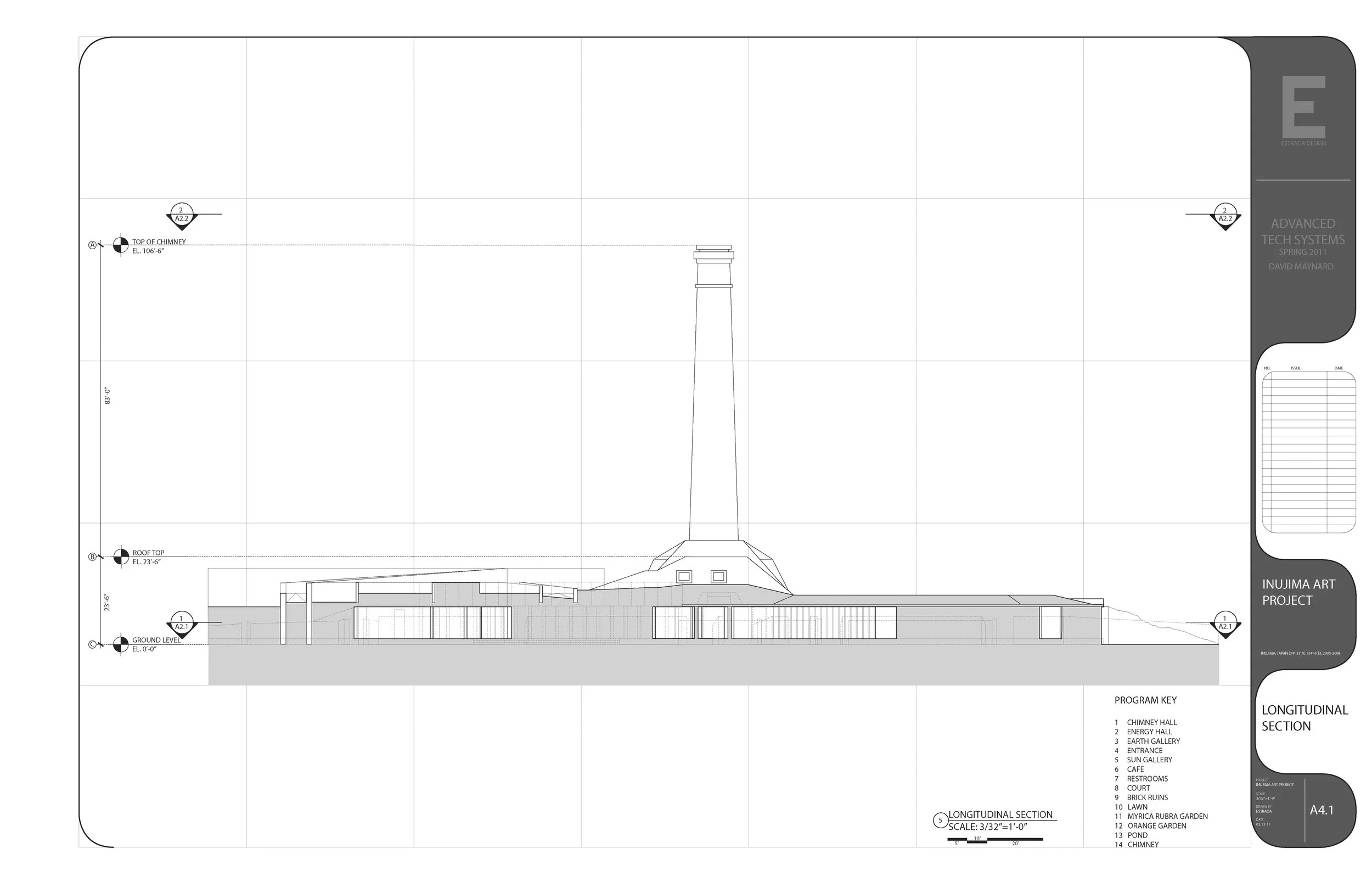This screenshot has height=888, width=1372.
Task: Select key entry '4 ENTRANCE'
Action: (1139, 751)
